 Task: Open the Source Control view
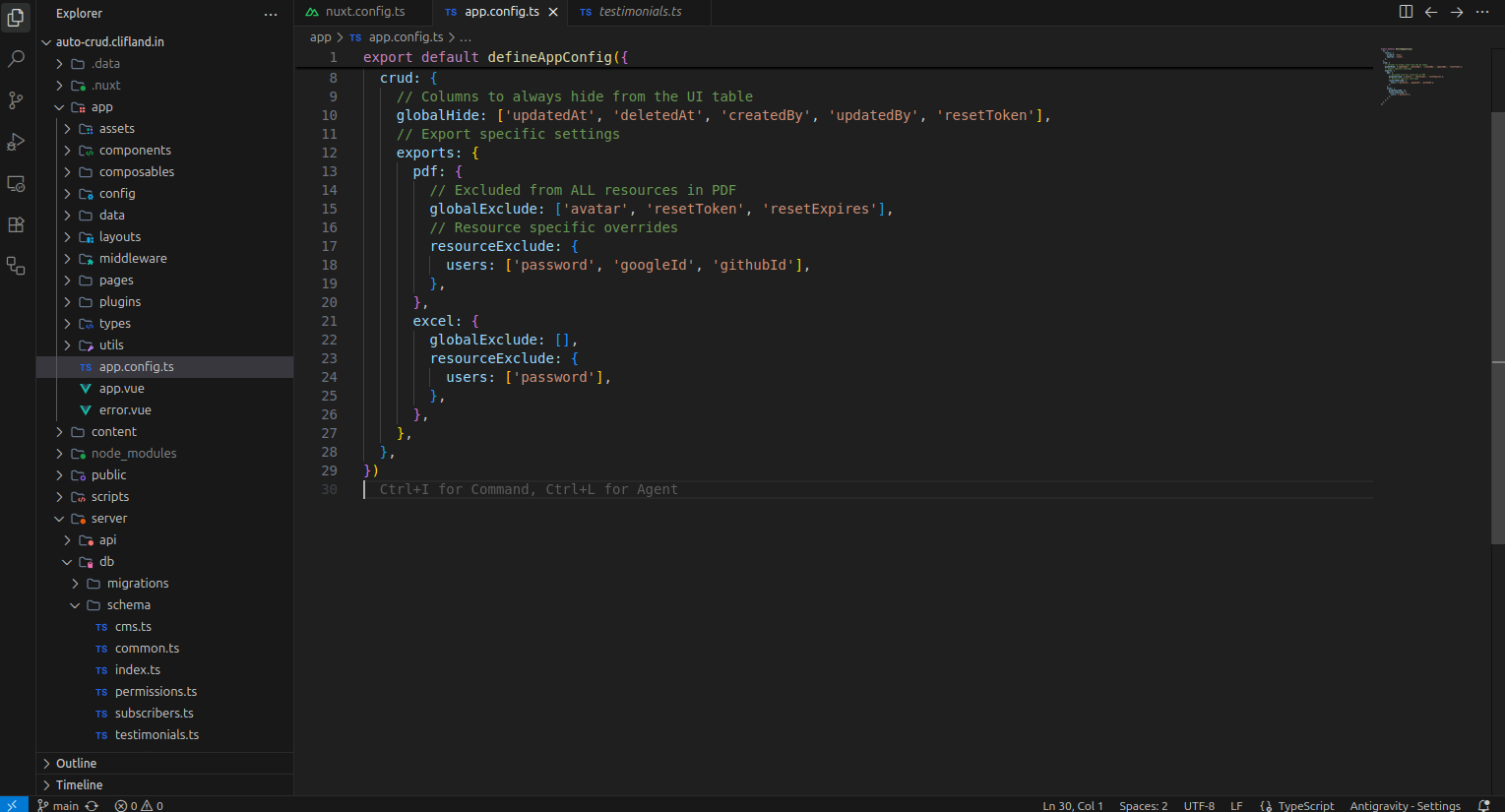click(x=15, y=99)
